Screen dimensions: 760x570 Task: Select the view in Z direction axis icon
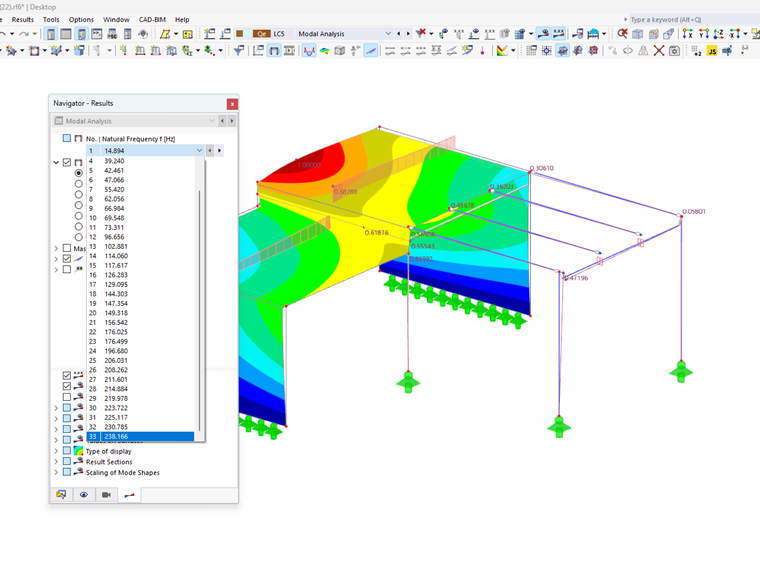pos(719,33)
